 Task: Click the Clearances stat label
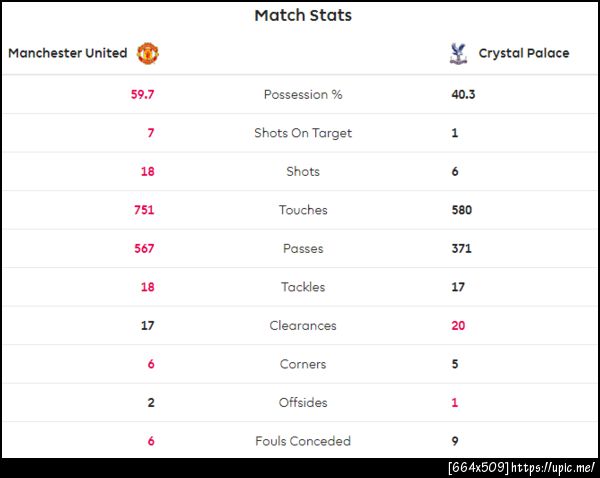pos(303,325)
